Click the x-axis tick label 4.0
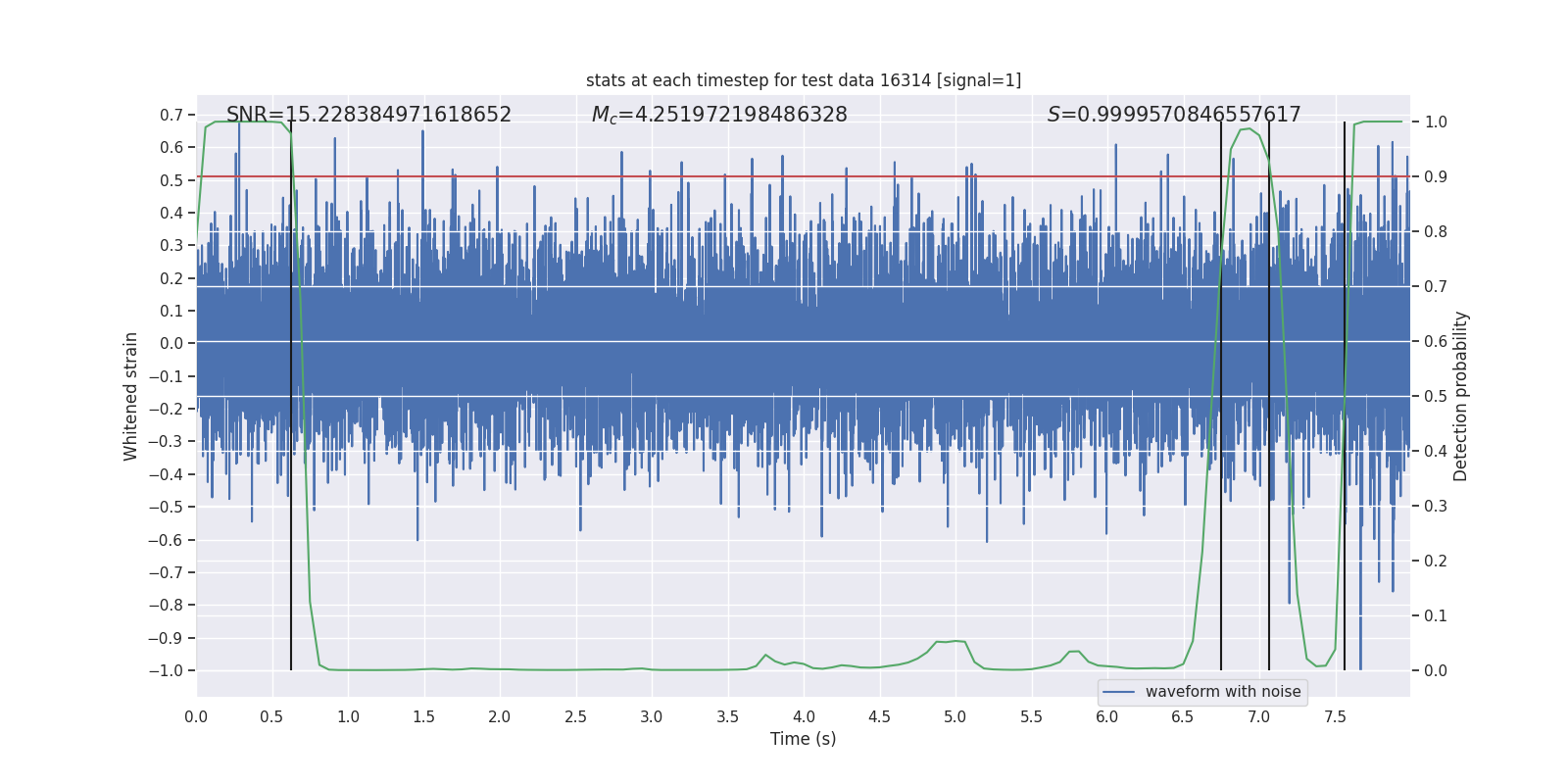 (x=804, y=716)
